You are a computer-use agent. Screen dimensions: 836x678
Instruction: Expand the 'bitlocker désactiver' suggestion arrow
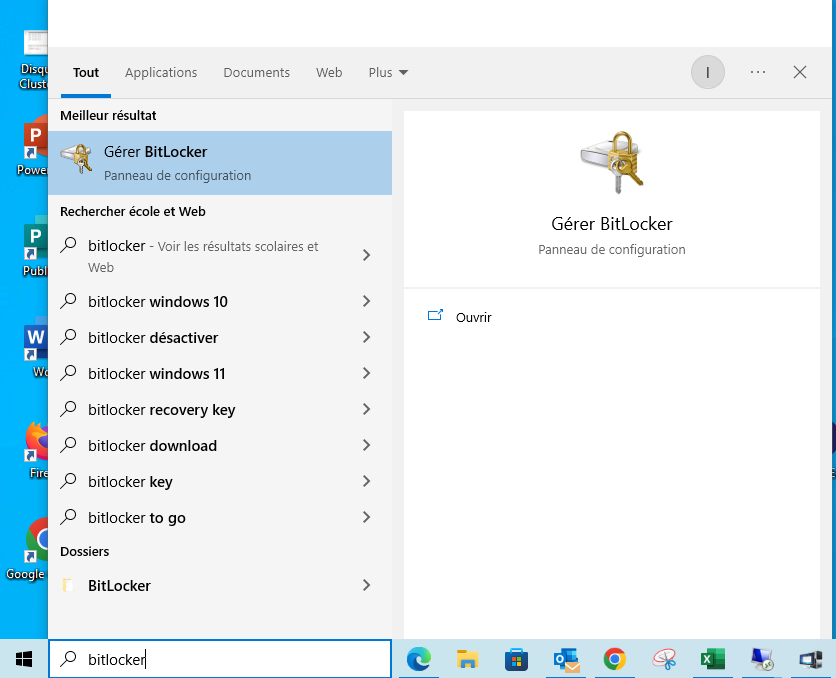(x=366, y=338)
